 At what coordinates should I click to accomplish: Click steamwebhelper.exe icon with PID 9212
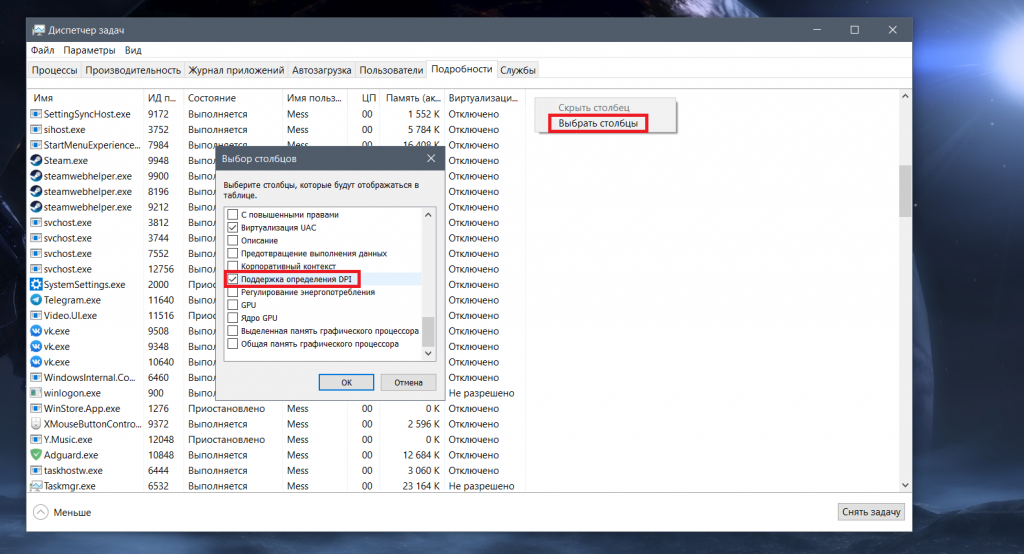pyautogui.click(x=36, y=207)
